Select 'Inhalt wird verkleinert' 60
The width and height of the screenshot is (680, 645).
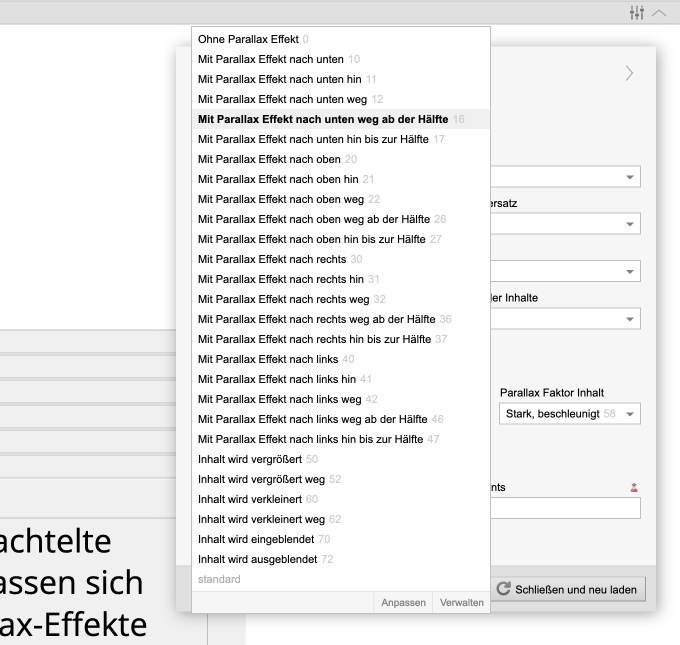[x=341, y=499]
